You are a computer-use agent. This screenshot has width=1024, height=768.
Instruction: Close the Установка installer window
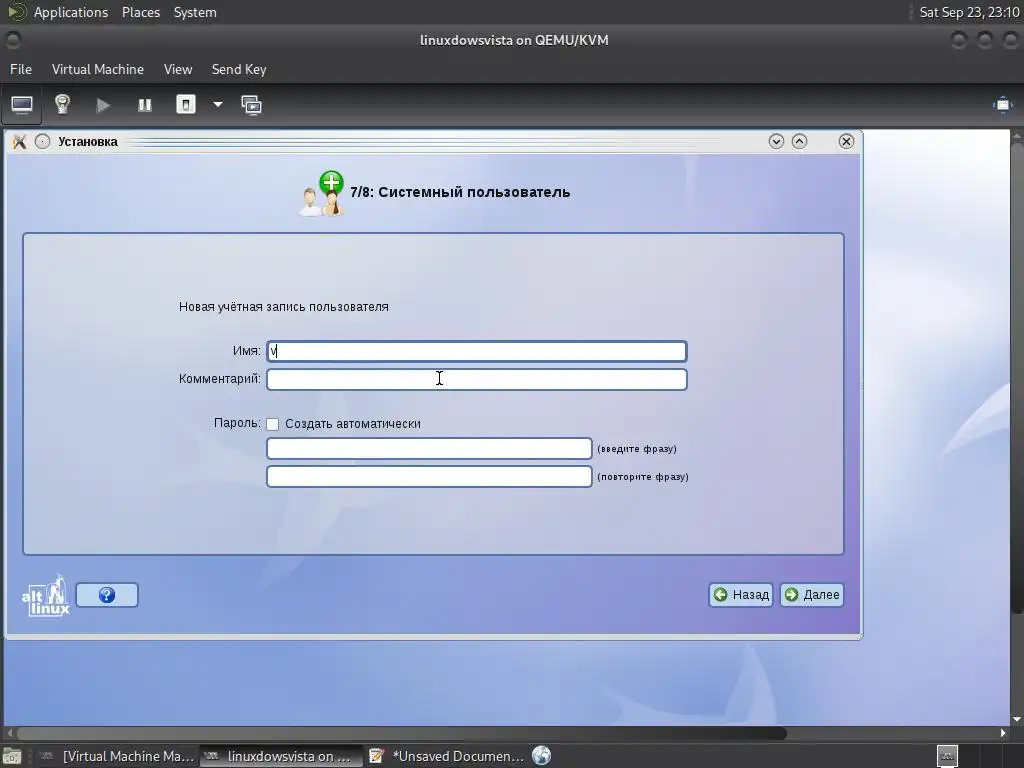pos(846,142)
